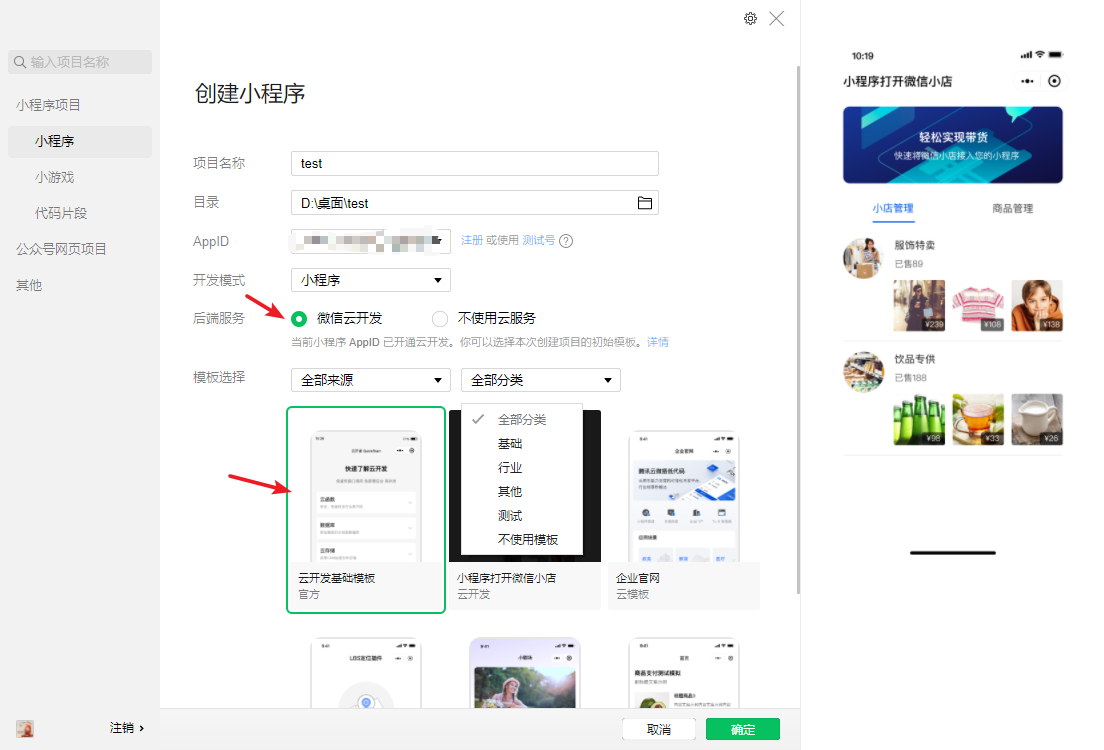
Task: Switch to 小店管理 tab in preview
Action: (x=893, y=208)
